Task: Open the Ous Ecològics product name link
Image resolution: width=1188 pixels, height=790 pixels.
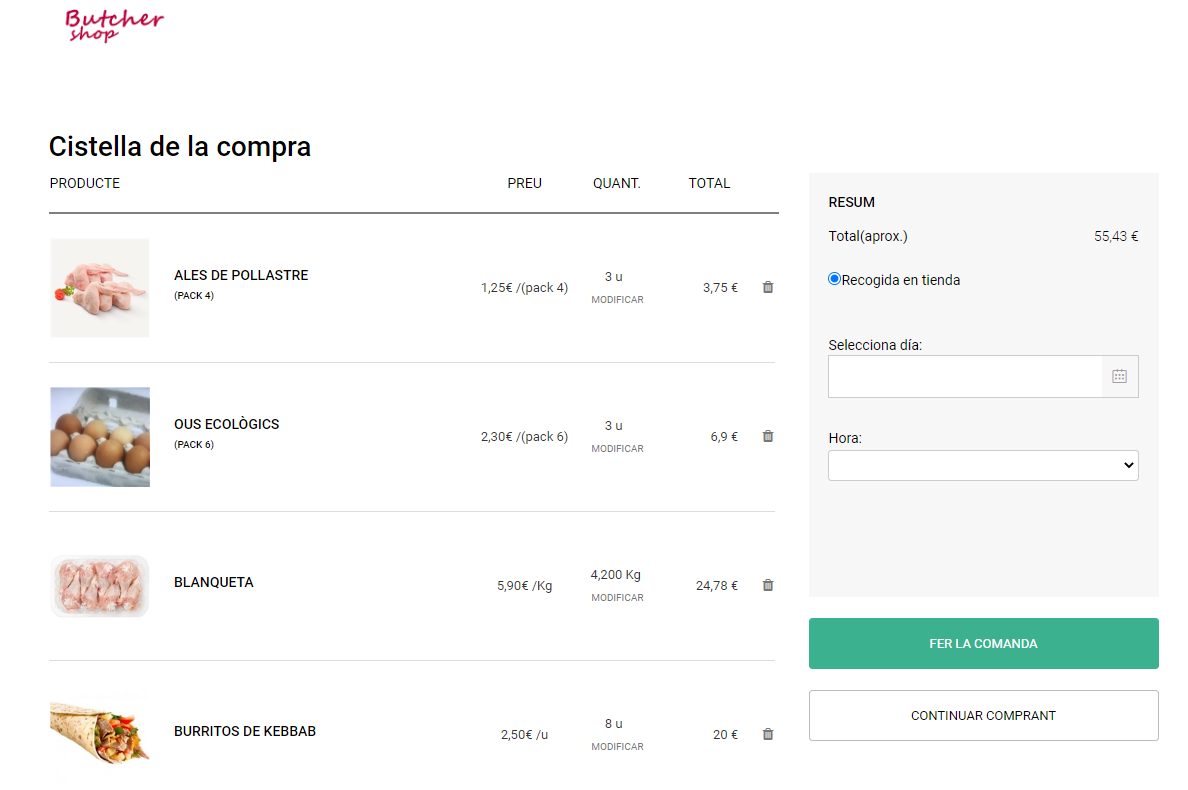Action: coord(226,424)
